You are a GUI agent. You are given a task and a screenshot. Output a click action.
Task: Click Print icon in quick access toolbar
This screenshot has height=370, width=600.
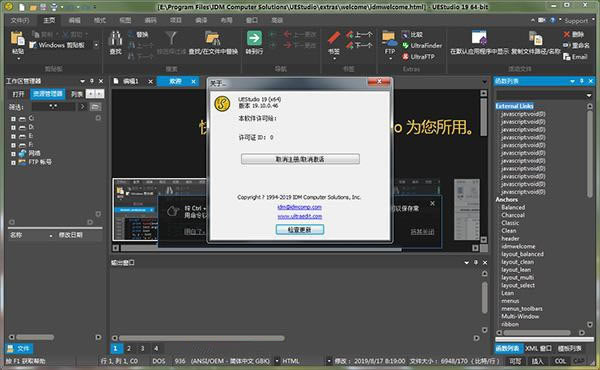point(54,7)
